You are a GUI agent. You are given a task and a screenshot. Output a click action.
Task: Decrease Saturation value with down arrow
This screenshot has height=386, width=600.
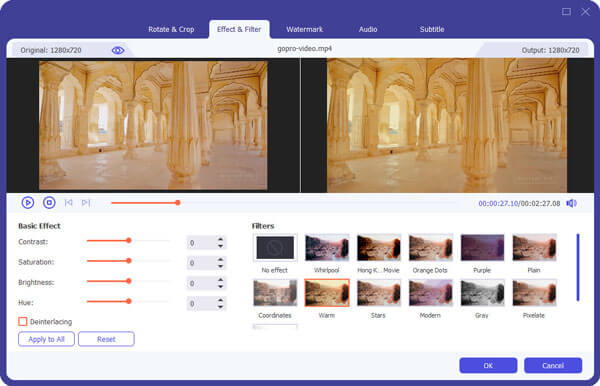tap(220, 266)
